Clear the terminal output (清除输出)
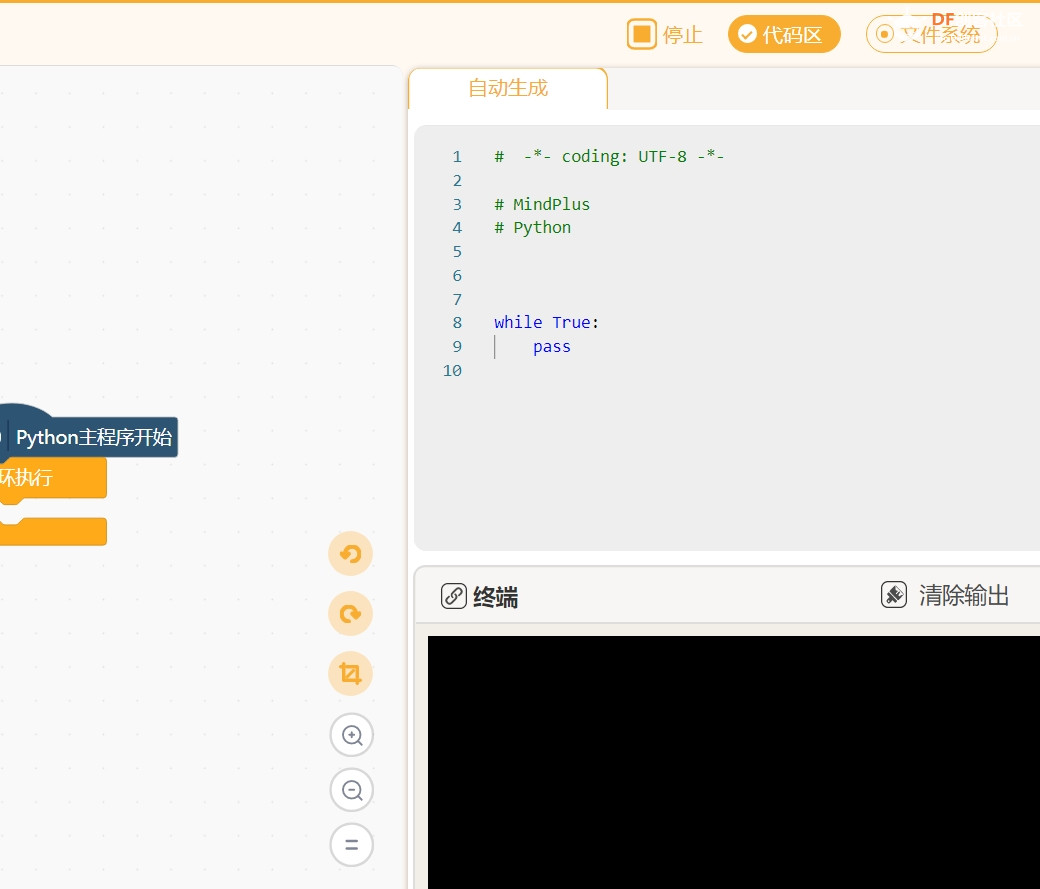This screenshot has width=1040, height=889. [x=944, y=595]
